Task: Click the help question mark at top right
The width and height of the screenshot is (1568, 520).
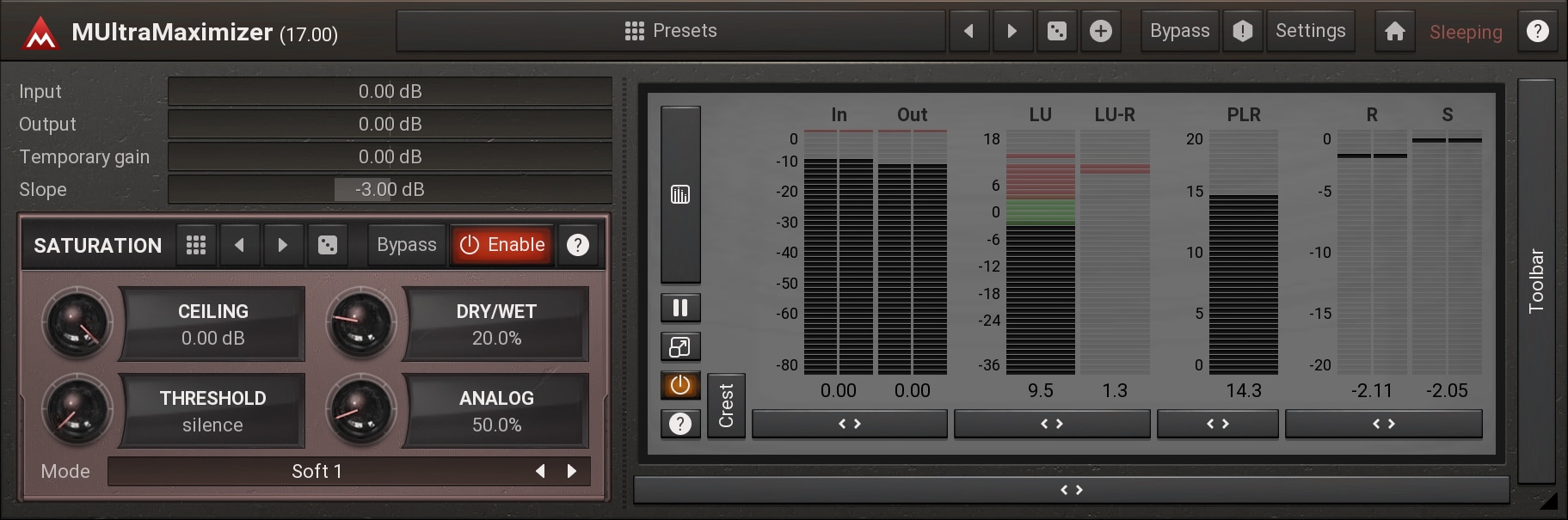Action: [1537, 32]
